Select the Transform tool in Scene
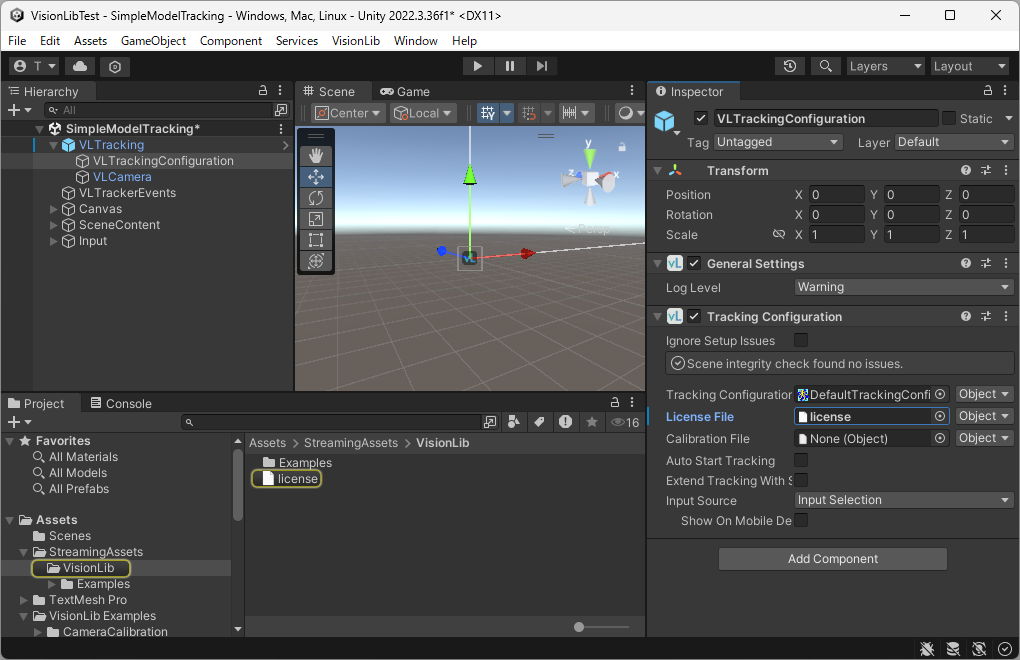 (316, 261)
